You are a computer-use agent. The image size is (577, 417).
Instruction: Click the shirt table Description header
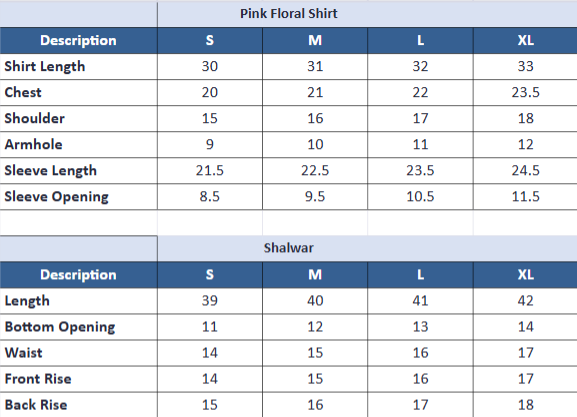pyautogui.click(x=78, y=40)
